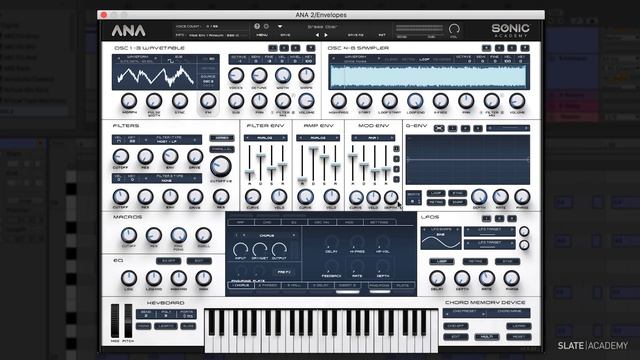This screenshot has height=360, width=640.
Task: Select the 4 DELAY effect slot
Action: coord(321,285)
